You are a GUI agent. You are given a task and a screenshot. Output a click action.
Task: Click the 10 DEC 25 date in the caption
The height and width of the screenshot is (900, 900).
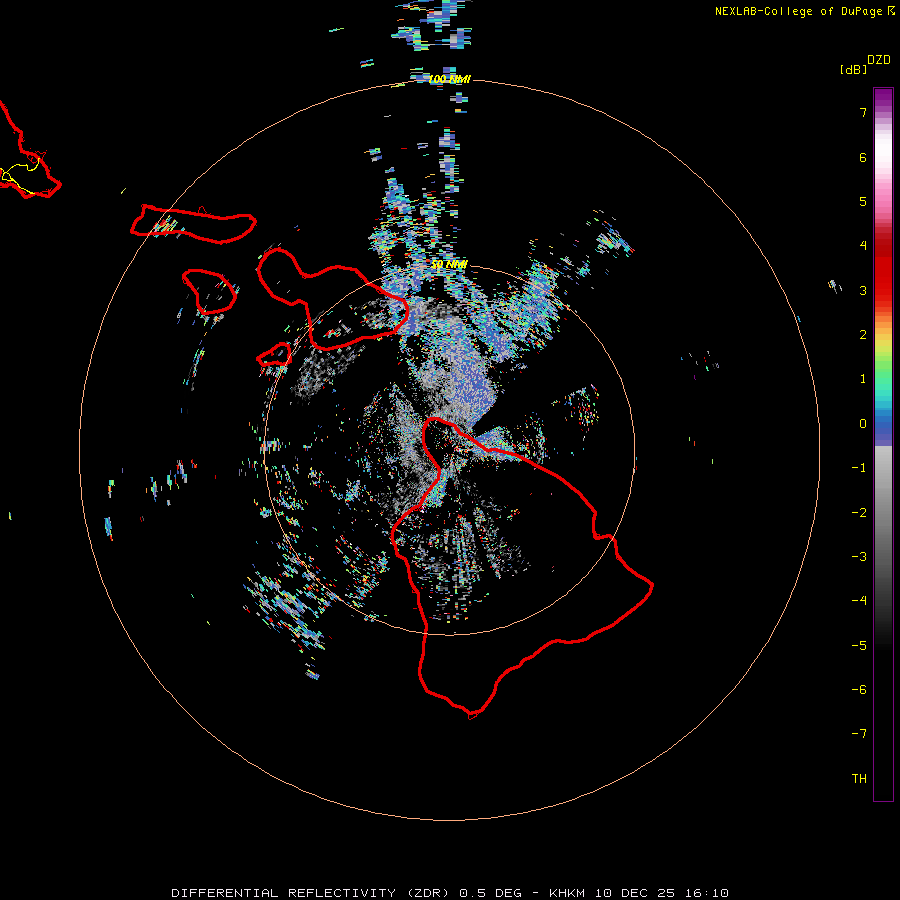(x=634, y=893)
